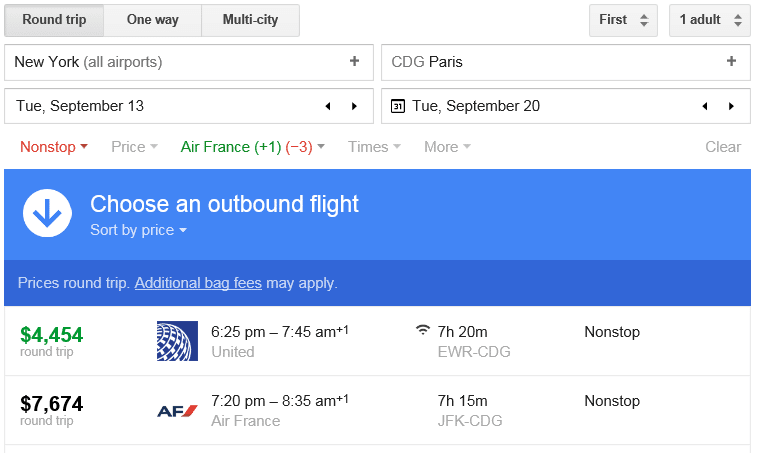Go to previous departure date arrow
Screen dimensions: 766x453
327,106
